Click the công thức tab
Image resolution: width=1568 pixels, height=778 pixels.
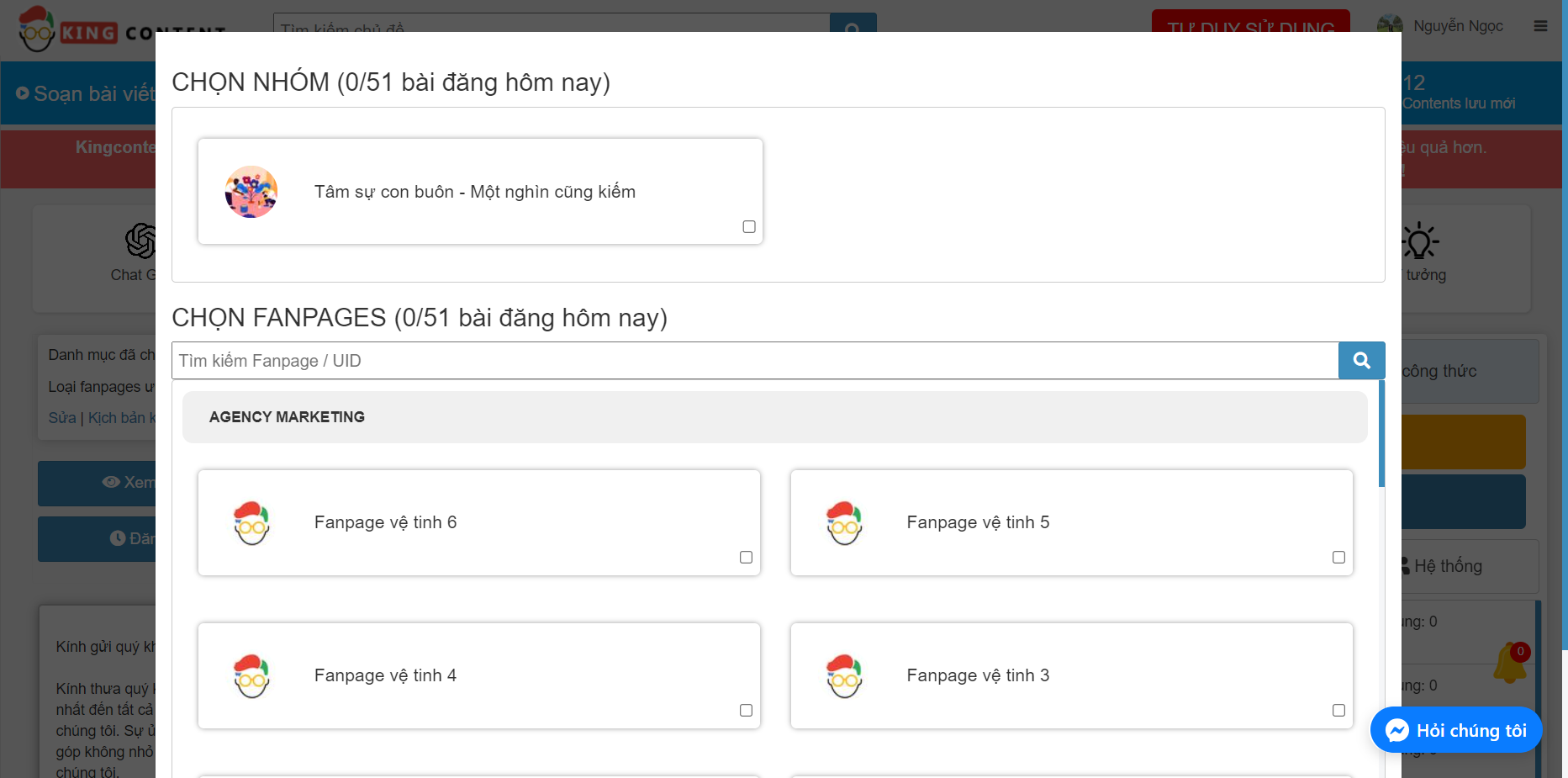(1470, 371)
